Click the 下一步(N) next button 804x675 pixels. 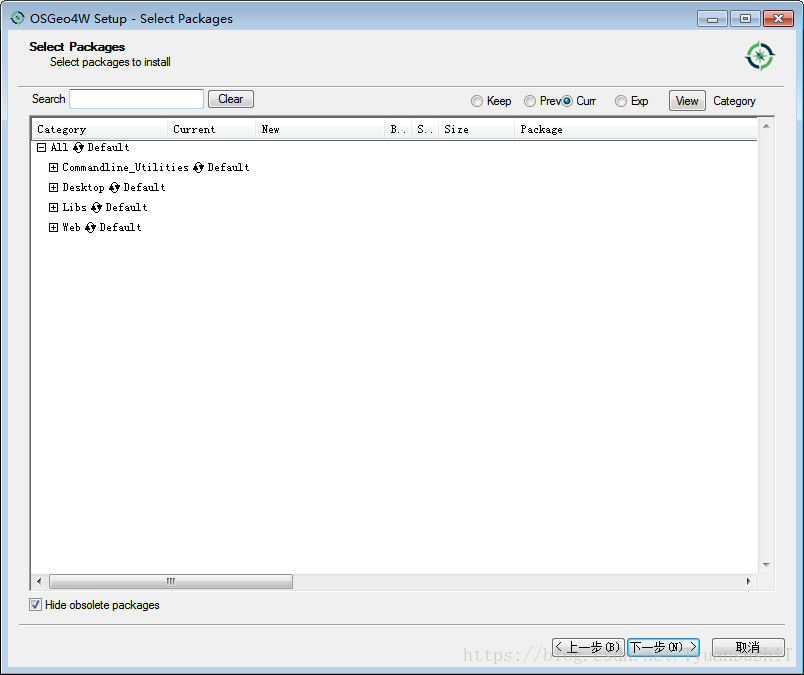[664, 647]
